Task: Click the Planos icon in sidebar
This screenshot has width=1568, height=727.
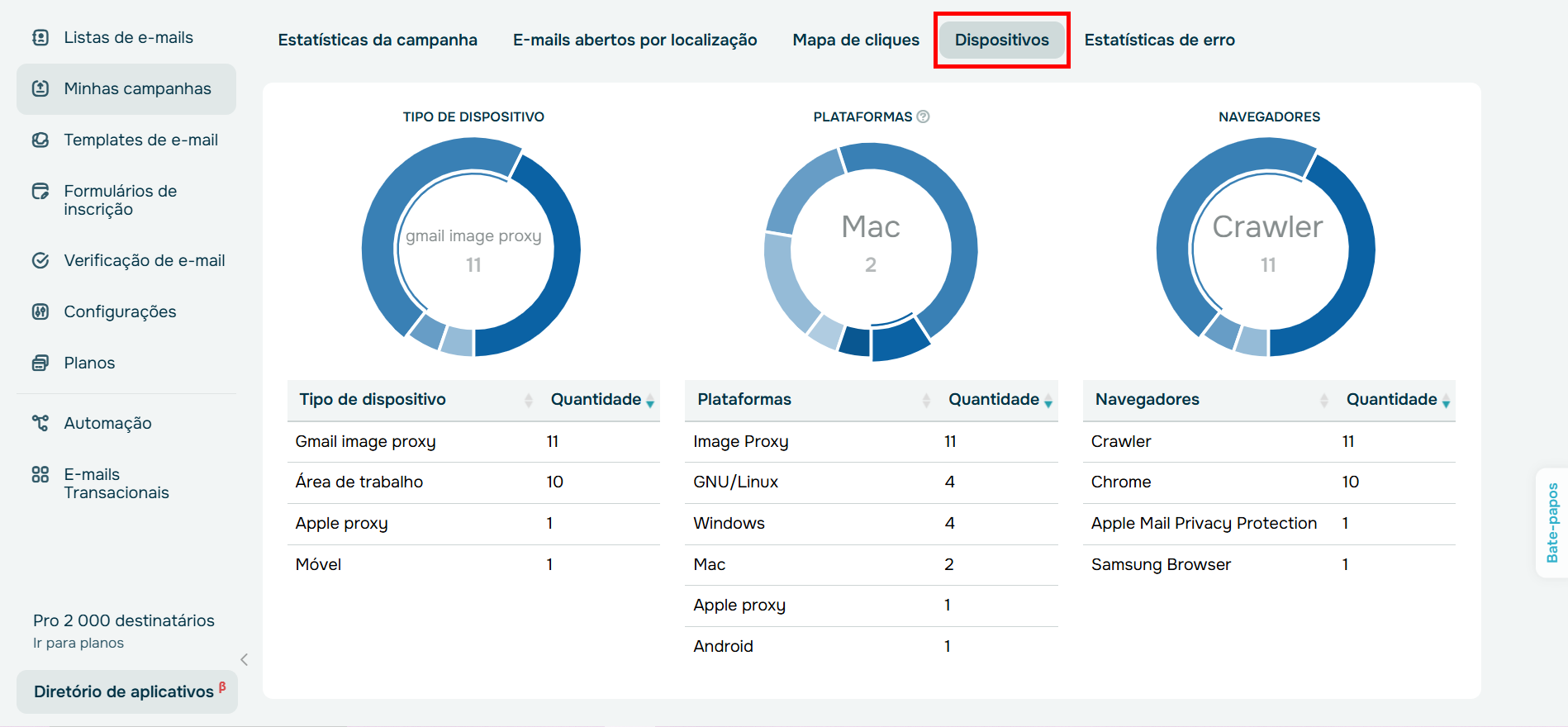Action: click(x=40, y=363)
